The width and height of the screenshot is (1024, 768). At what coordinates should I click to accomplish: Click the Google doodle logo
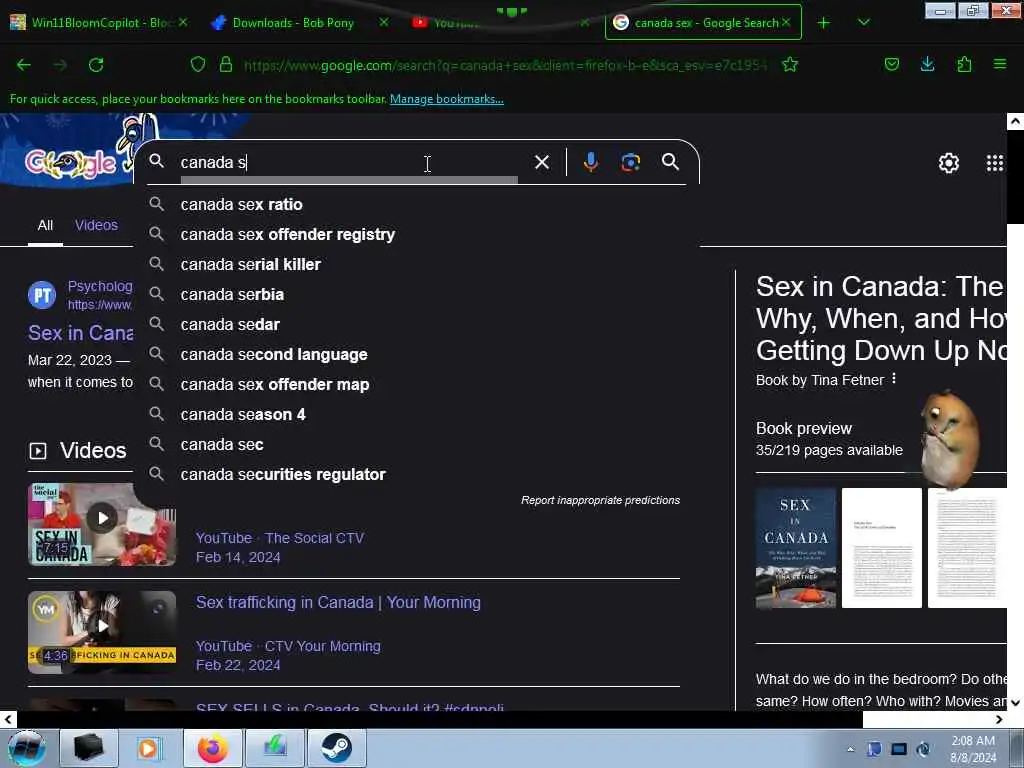point(71,163)
